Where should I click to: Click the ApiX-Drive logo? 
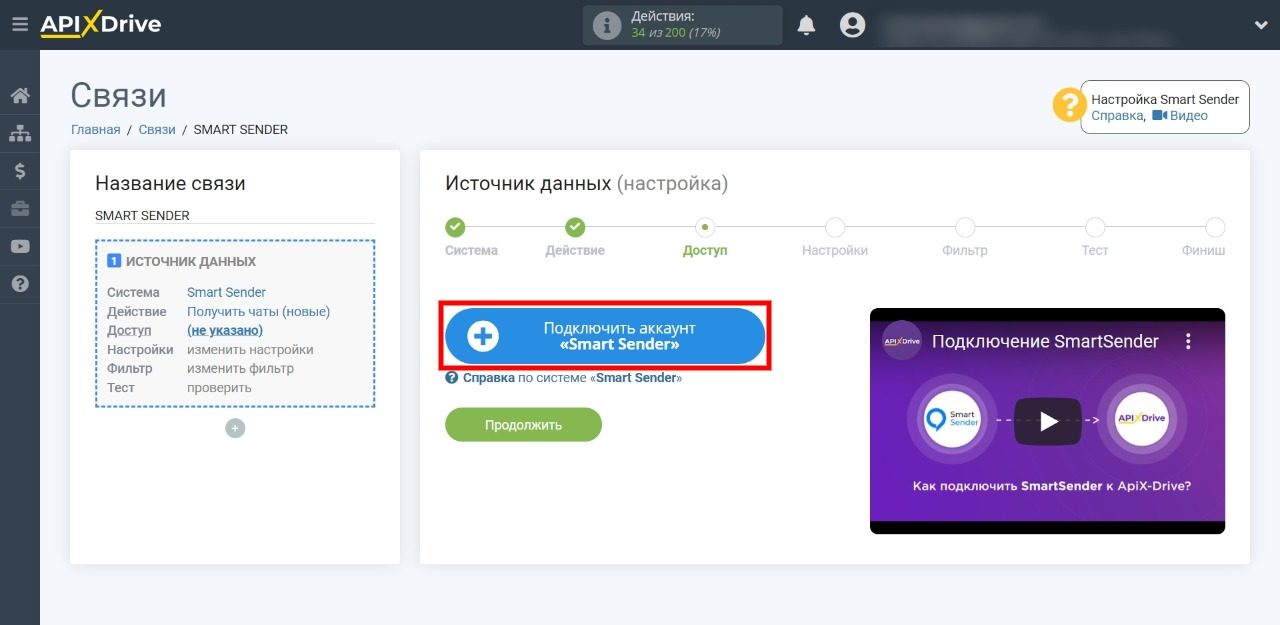tap(100, 24)
